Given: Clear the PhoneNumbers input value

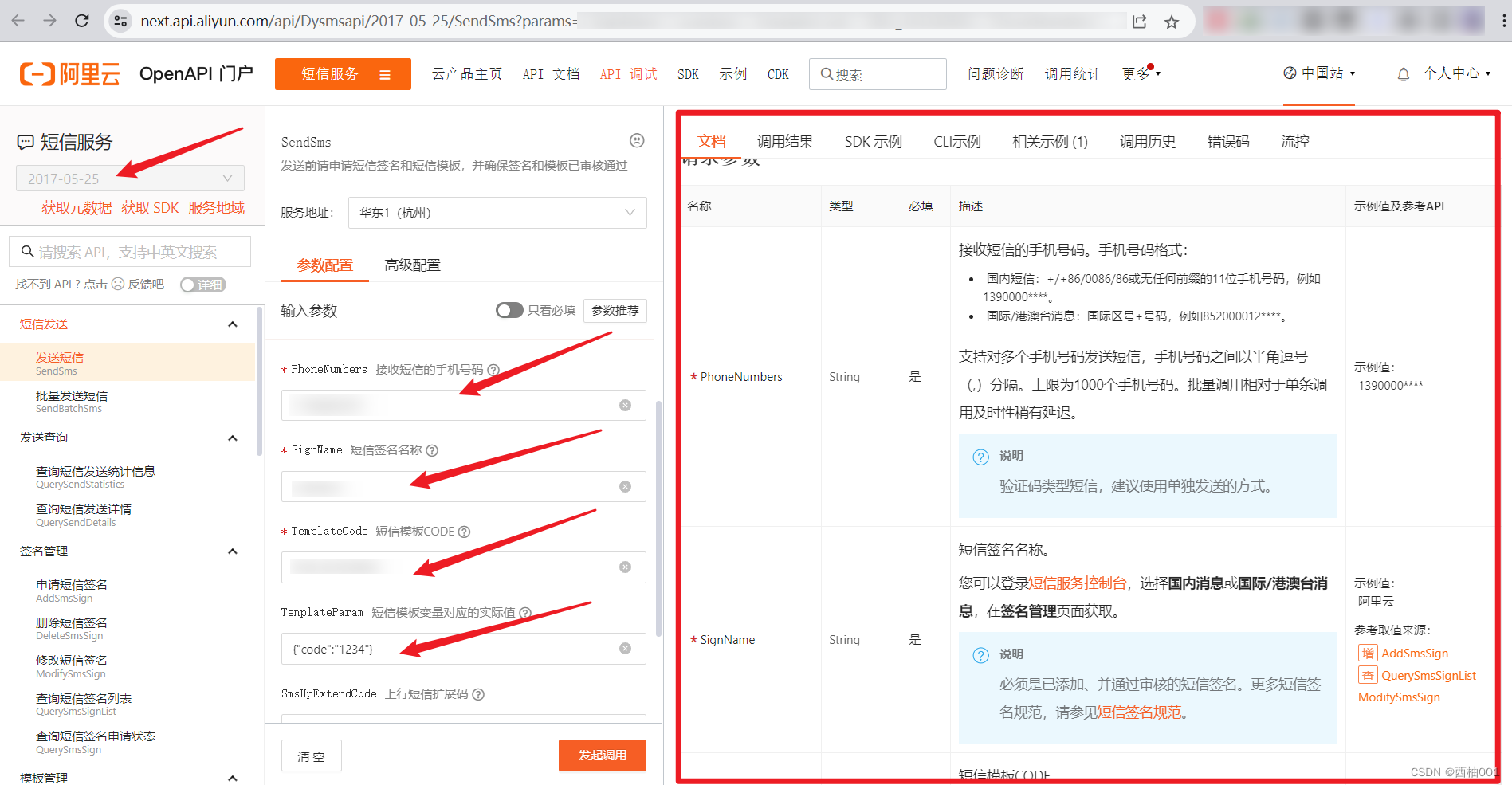Looking at the screenshot, I should pyautogui.click(x=626, y=406).
